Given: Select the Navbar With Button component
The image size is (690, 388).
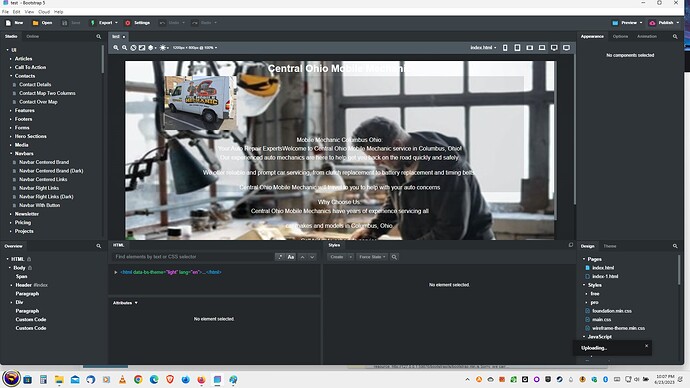Looking at the screenshot, I should coord(40,205).
